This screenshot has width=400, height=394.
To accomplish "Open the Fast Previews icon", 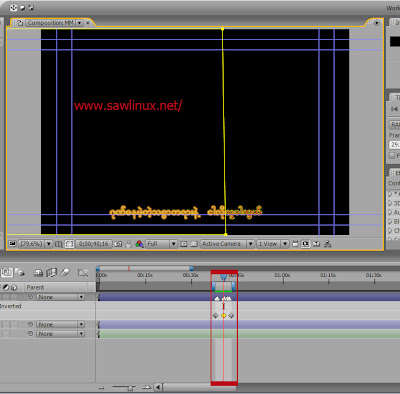I will [x=305, y=244].
